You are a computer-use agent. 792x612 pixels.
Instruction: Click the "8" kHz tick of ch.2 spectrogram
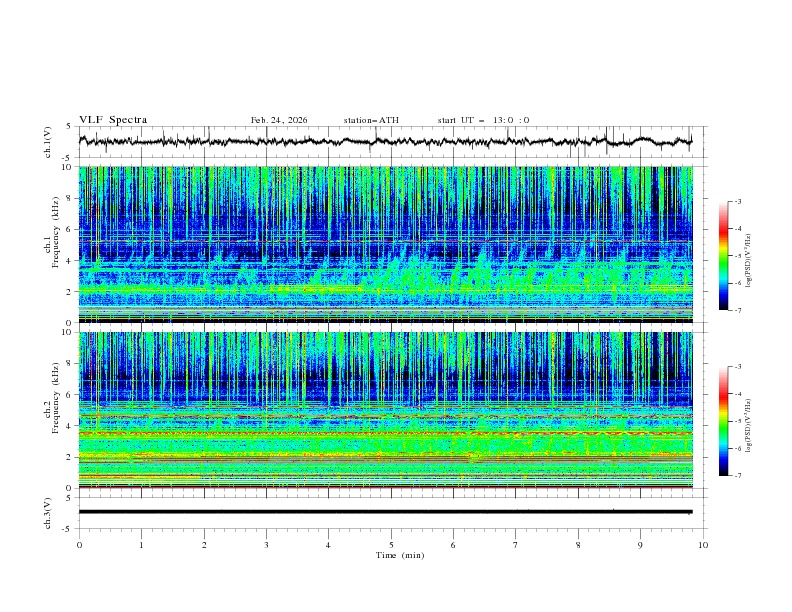point(70,364)
